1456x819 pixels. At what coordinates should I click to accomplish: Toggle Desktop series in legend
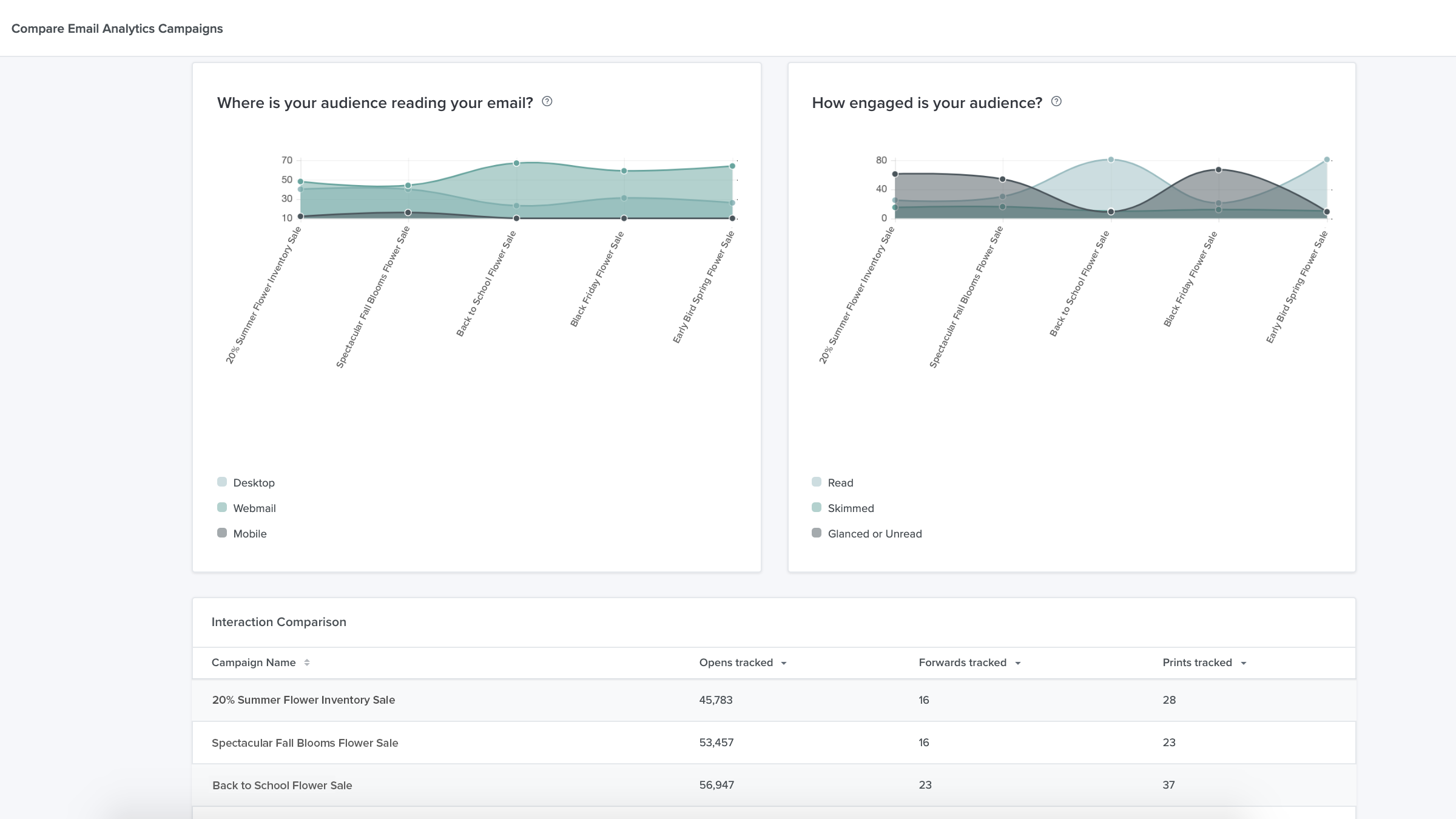click(x=246, y=482)
